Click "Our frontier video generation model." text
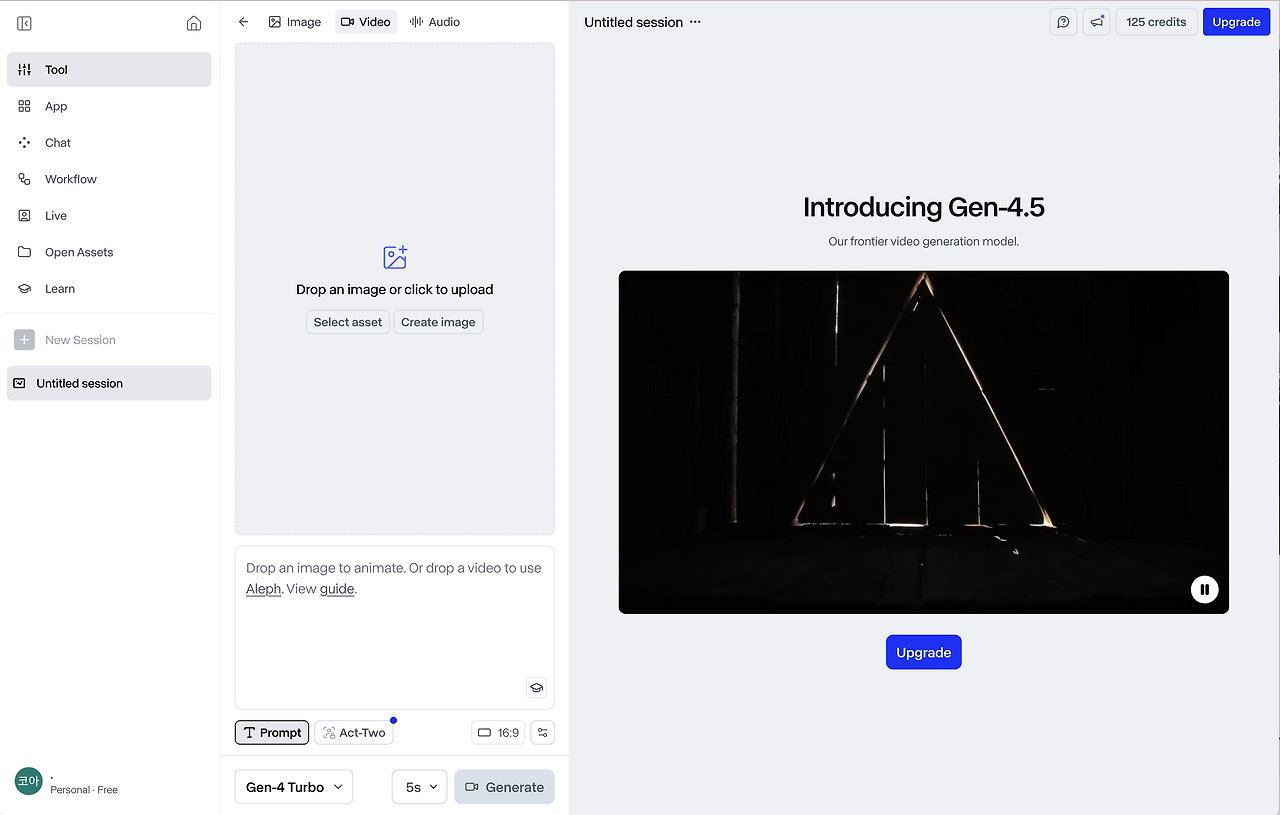This screenshot has height=815, width=1280. (x=924, y=241)
